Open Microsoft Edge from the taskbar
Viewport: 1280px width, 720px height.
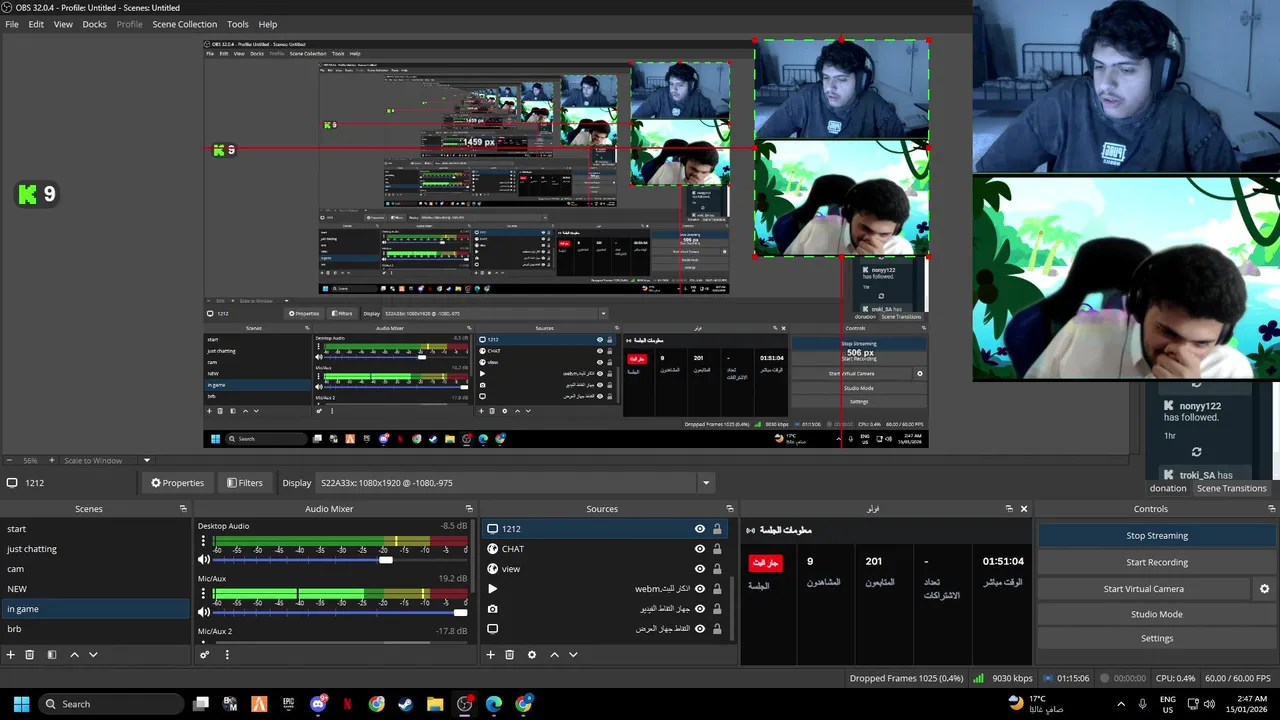click(494, 704)
